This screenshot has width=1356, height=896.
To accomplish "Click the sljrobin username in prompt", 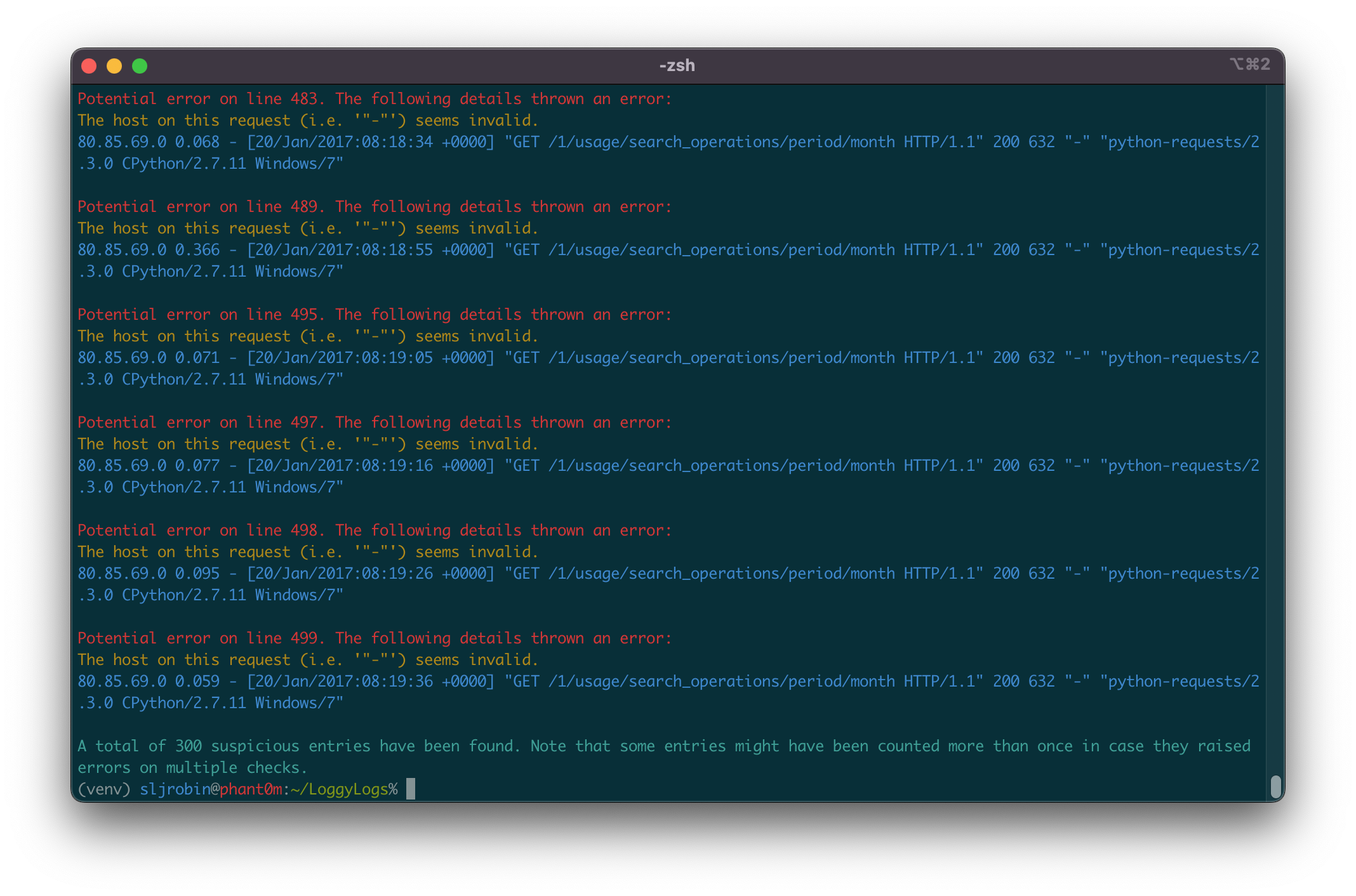I will tap(175, 789).
